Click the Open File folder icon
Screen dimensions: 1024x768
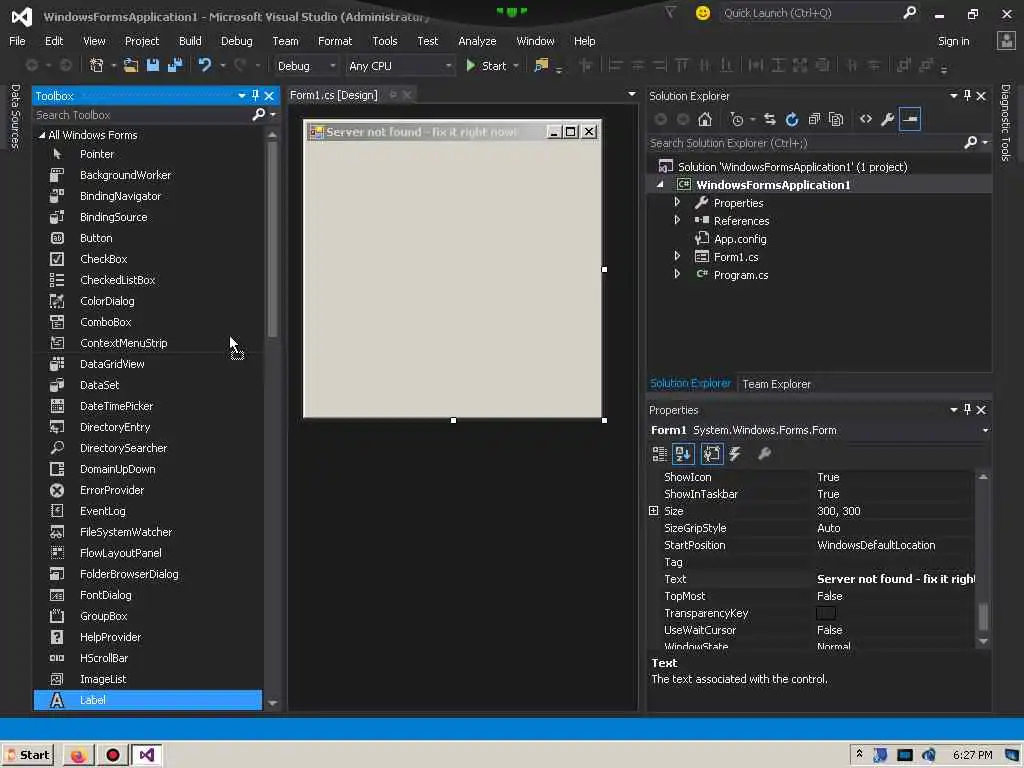pos(131,65)
